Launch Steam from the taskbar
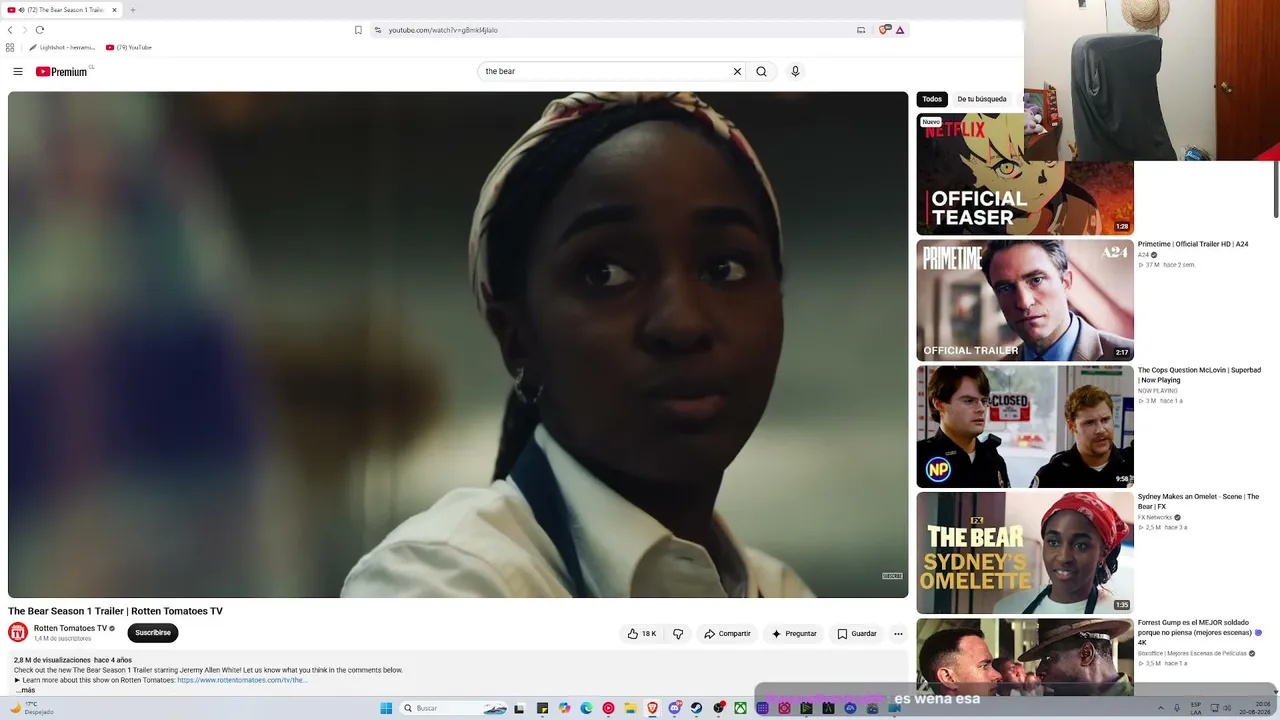Image resolution: width=1280 pixels, height=720 pixels. pos(696,708)
